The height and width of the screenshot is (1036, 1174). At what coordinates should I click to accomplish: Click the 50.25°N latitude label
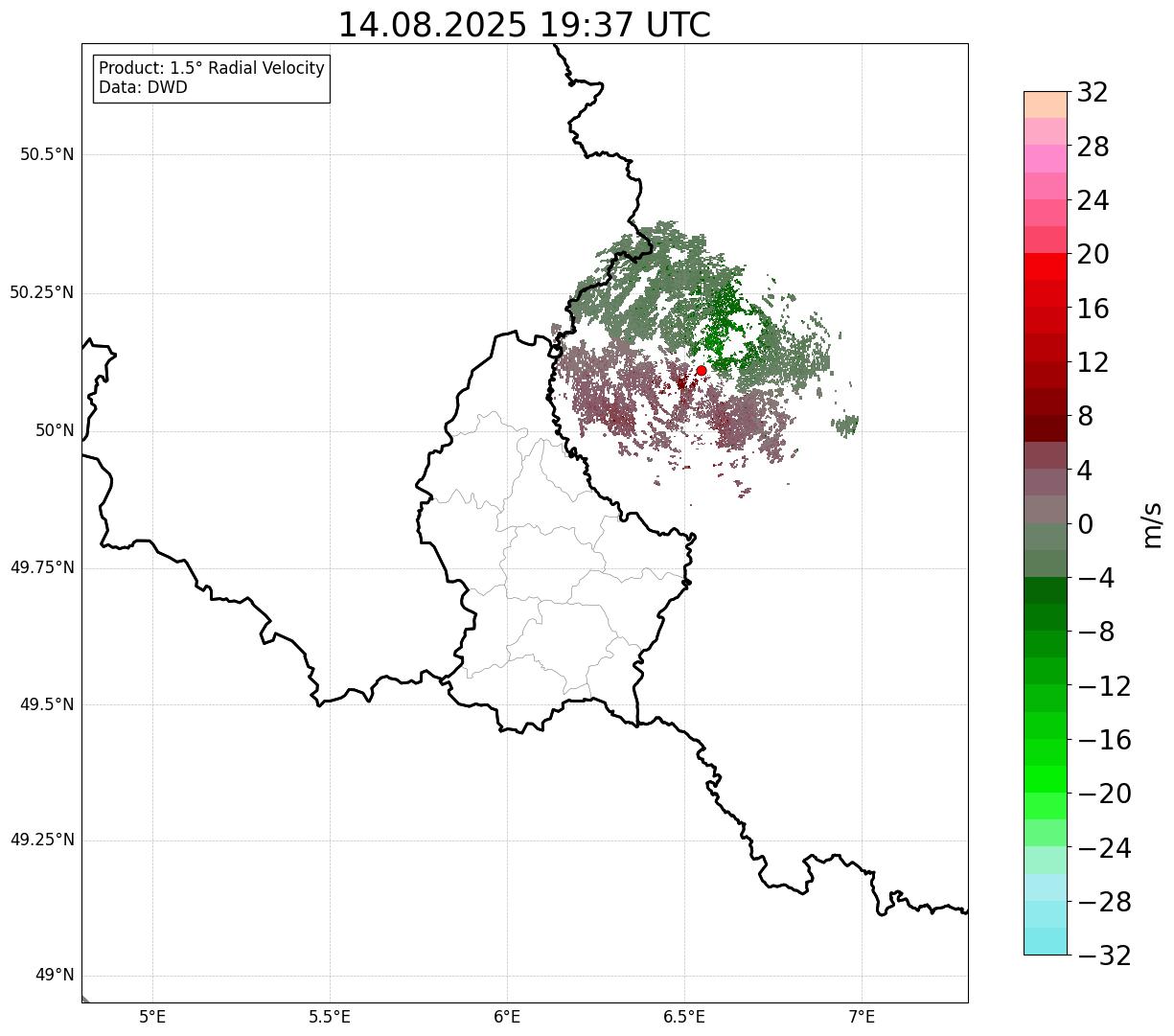pos(42,292)
